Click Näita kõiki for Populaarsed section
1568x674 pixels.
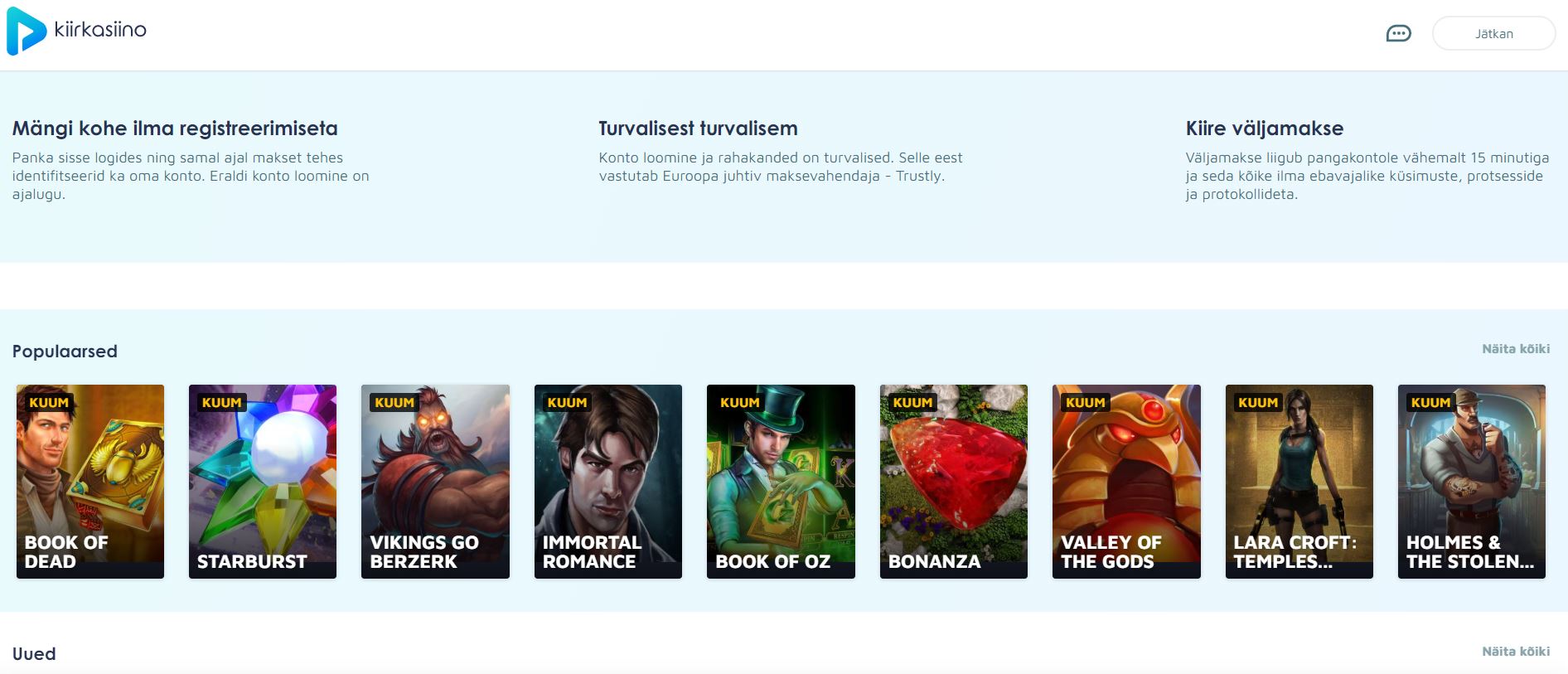click(1516, 349)
